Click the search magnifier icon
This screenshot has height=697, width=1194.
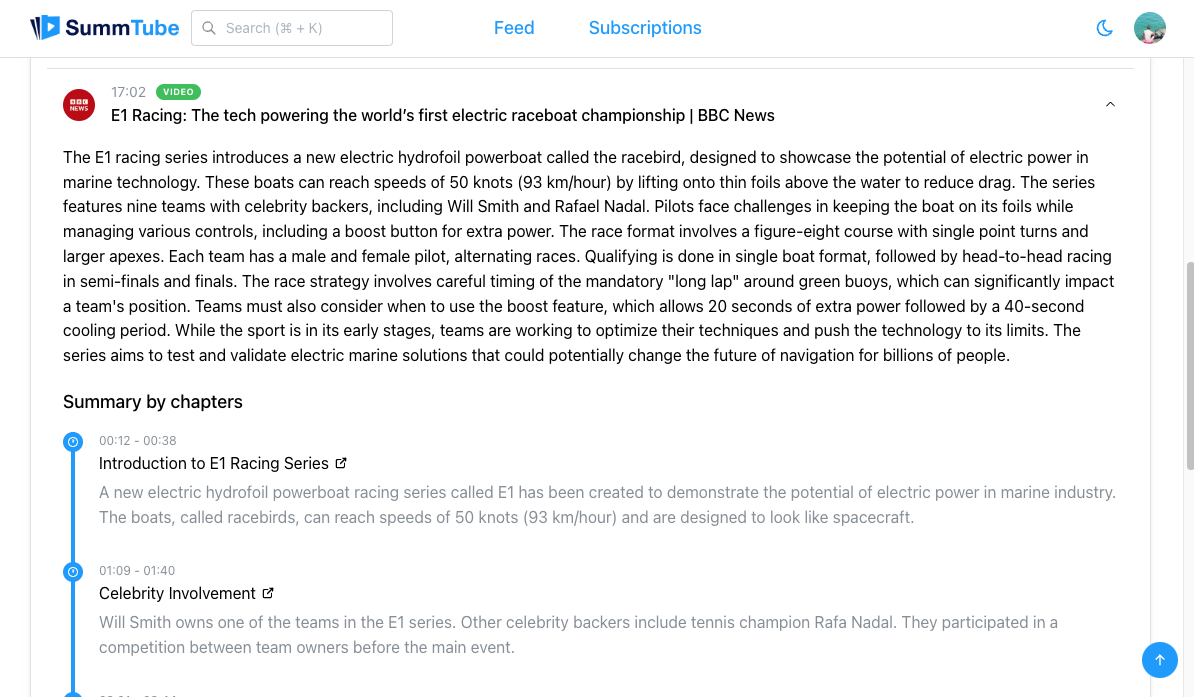pyautogui.click(x=209, y=28)
